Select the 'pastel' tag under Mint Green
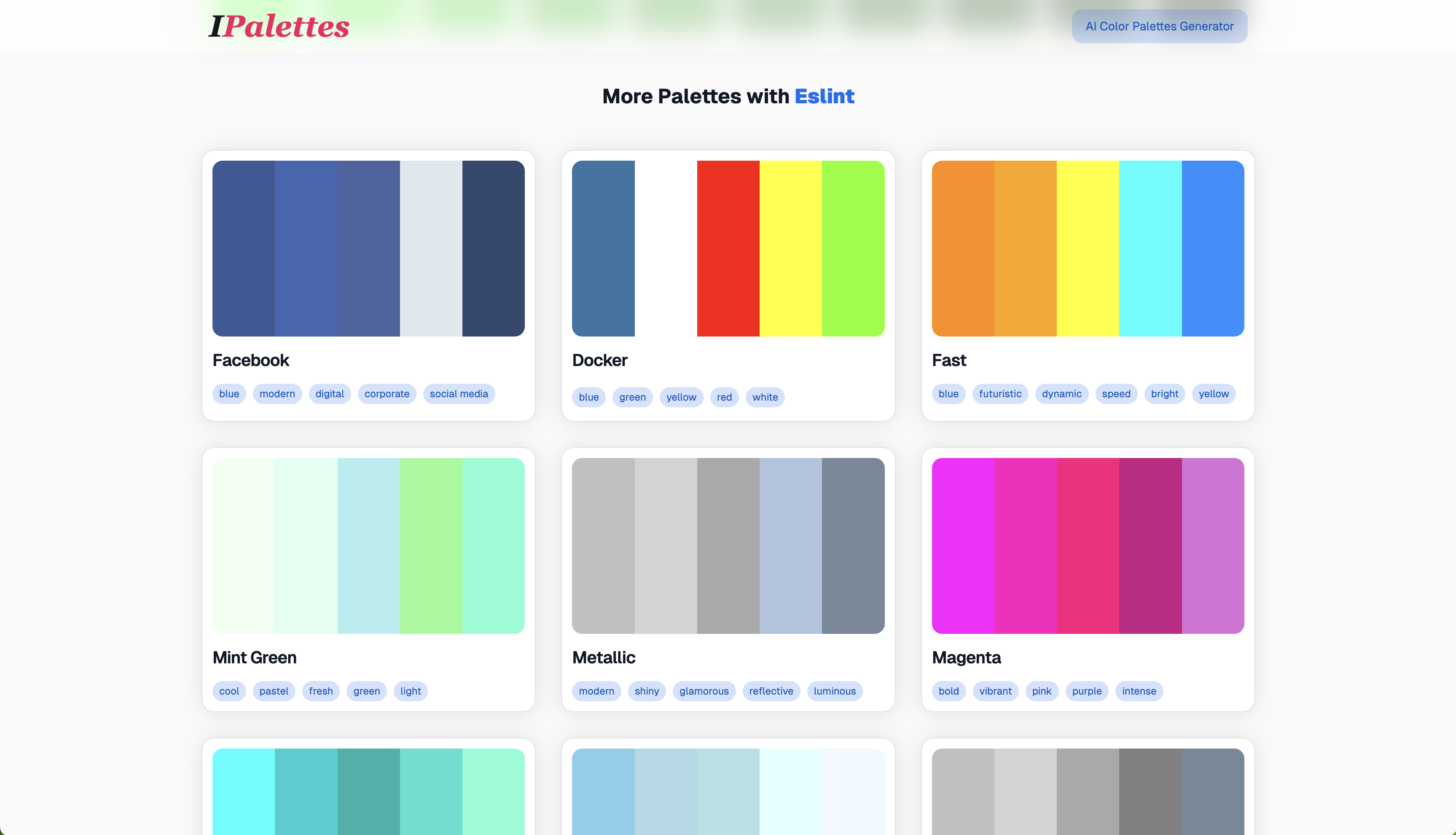Image resolution: width=1456 pixels, height=835 pixels. pos(274,691)
